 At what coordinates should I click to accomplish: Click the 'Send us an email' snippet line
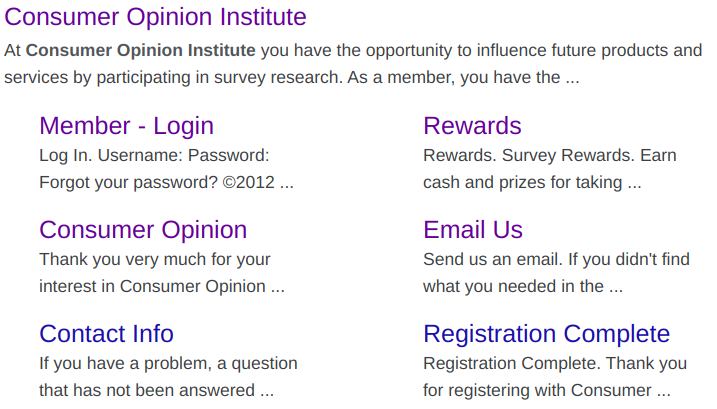point(556,259)
